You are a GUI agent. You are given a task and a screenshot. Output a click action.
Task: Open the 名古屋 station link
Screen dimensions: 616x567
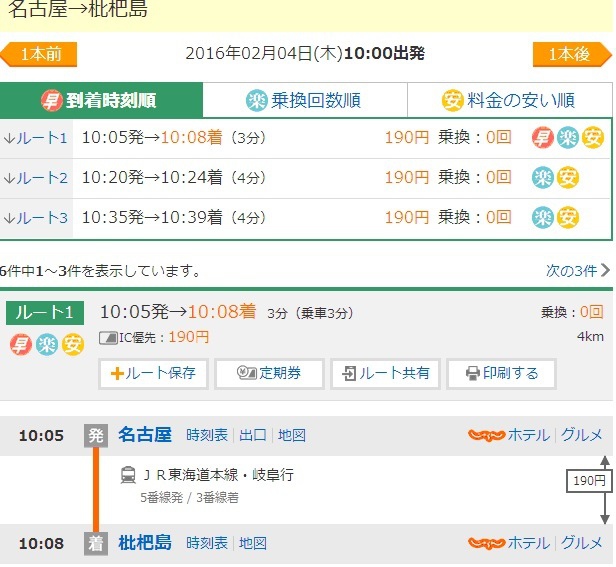[145, 435]
